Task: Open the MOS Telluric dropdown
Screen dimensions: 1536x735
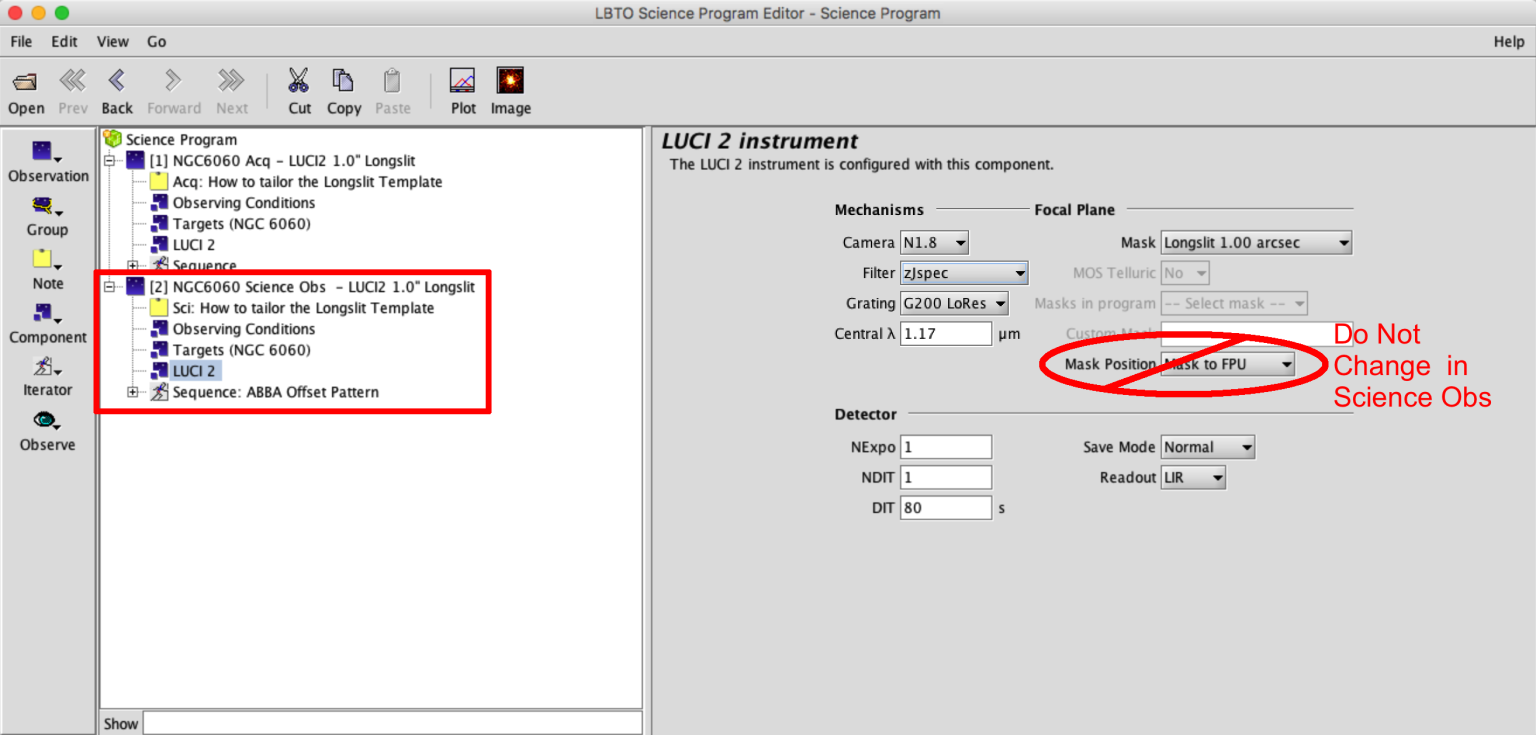Action: [x=1185, y=272]
